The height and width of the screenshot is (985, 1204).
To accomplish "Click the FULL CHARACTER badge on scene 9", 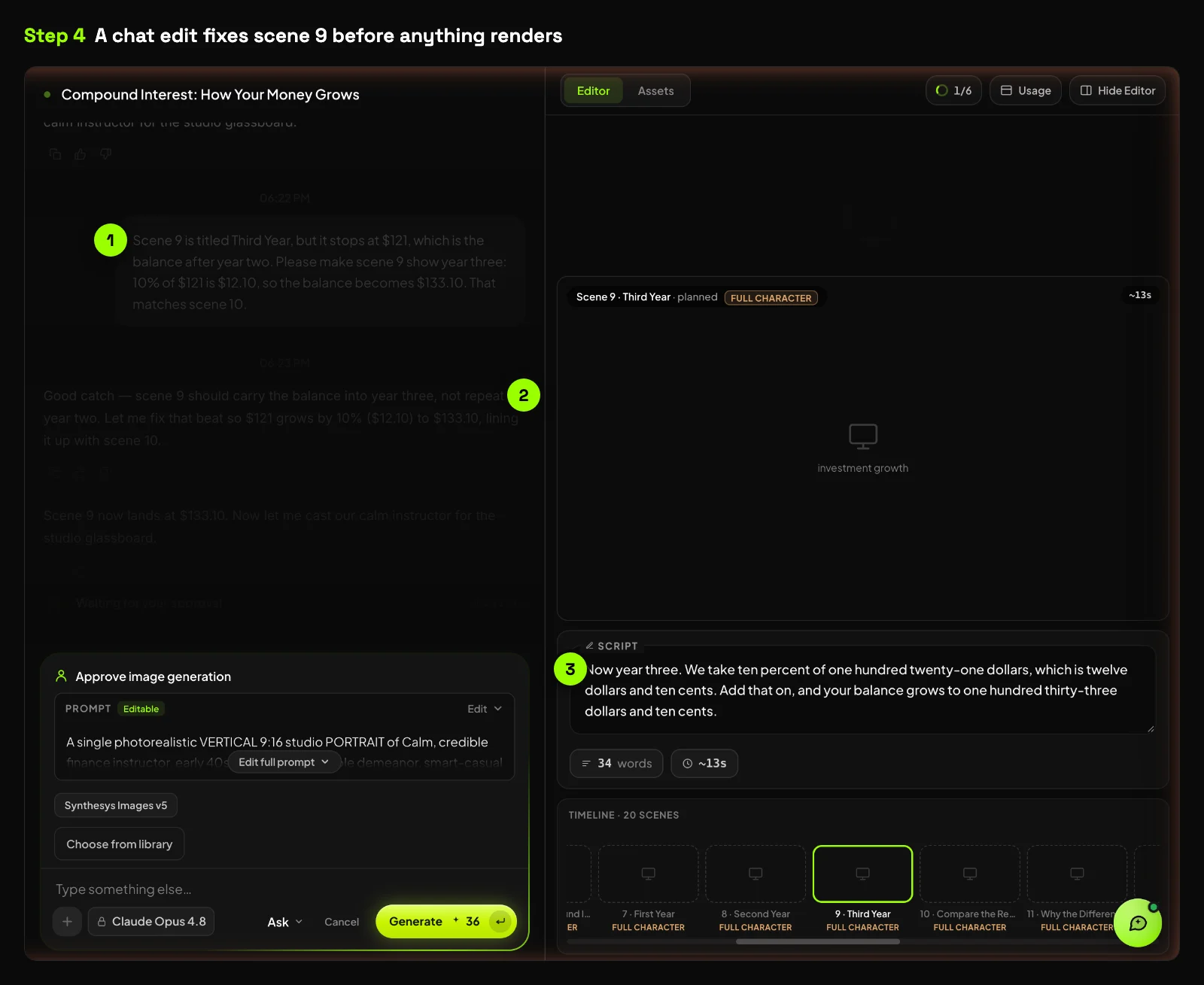I will [771, 298].
